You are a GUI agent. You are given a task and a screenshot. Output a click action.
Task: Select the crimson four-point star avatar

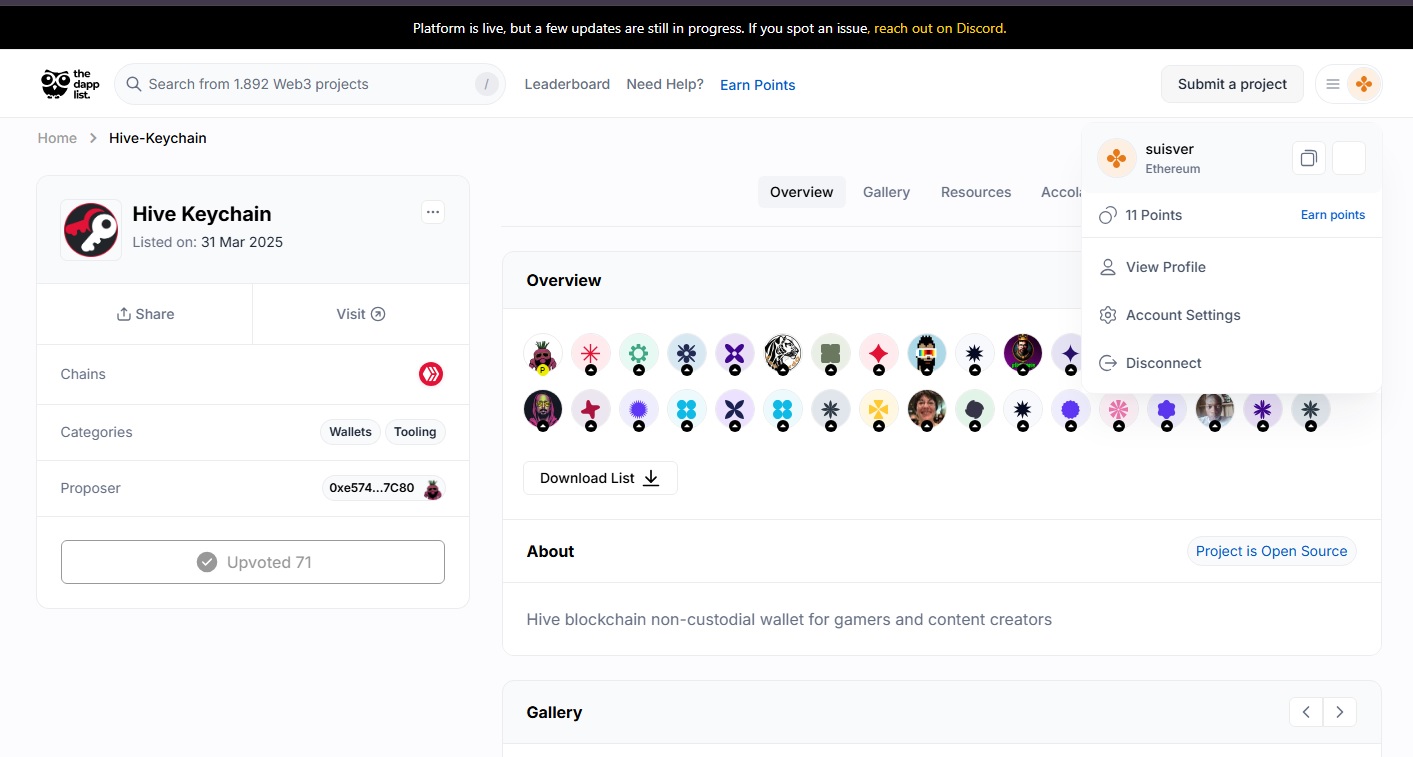(591, 409)
